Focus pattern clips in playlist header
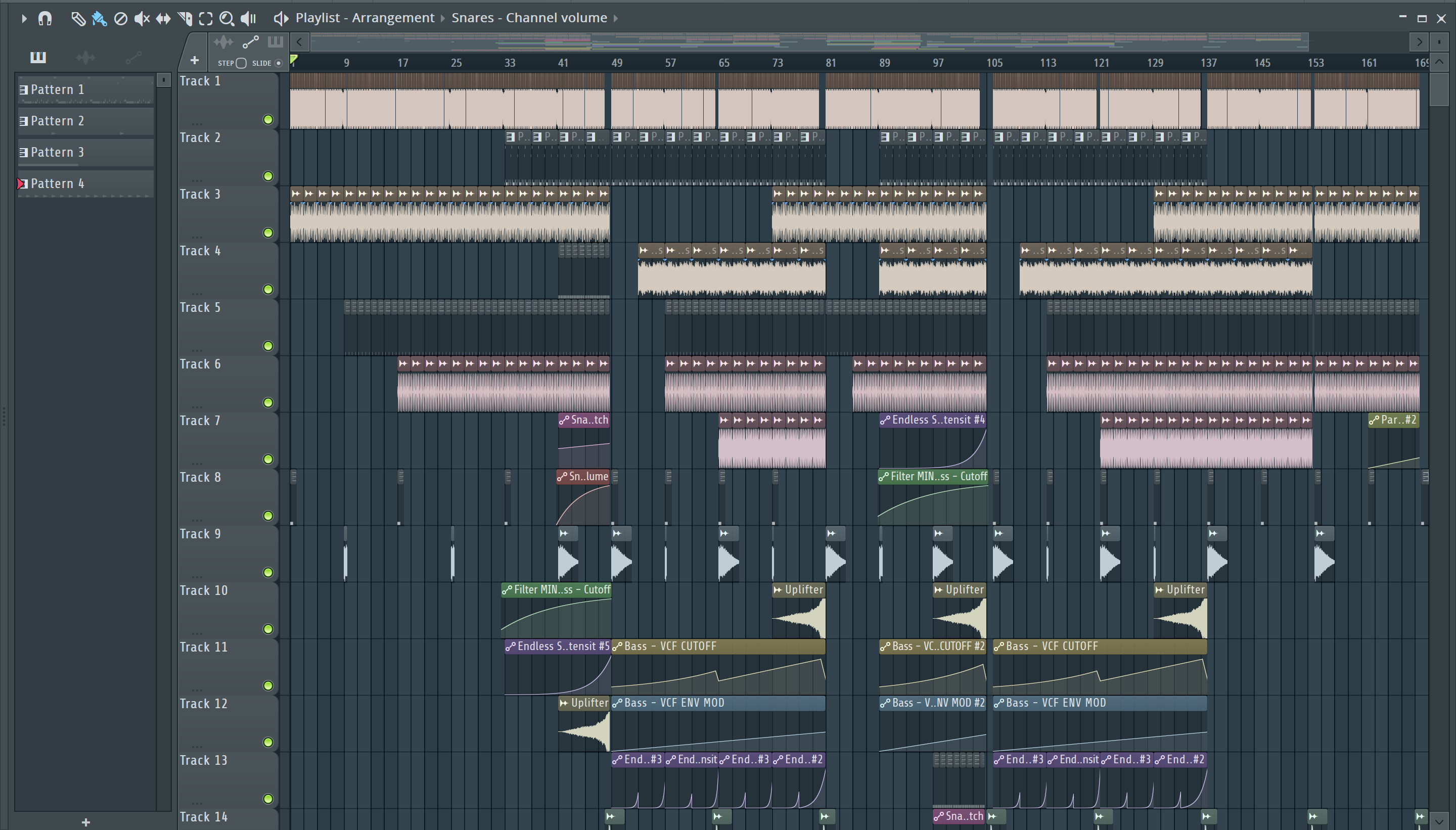The height and width of the screenshot is (830, 1456). (x=276, y=41)
